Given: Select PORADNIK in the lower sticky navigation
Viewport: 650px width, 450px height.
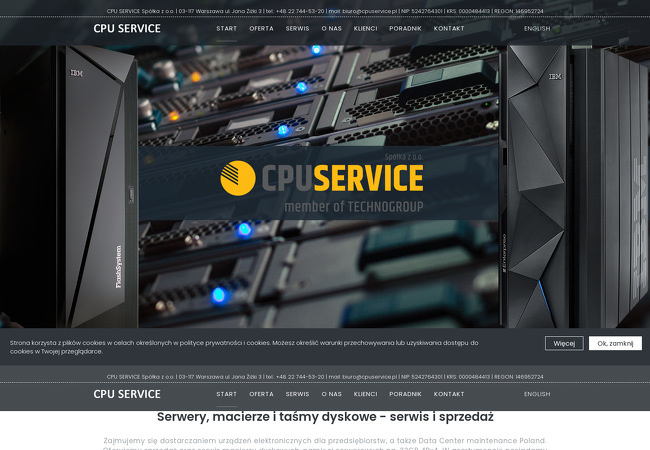Looking at the screenshot, I should [x=405, y=394].
